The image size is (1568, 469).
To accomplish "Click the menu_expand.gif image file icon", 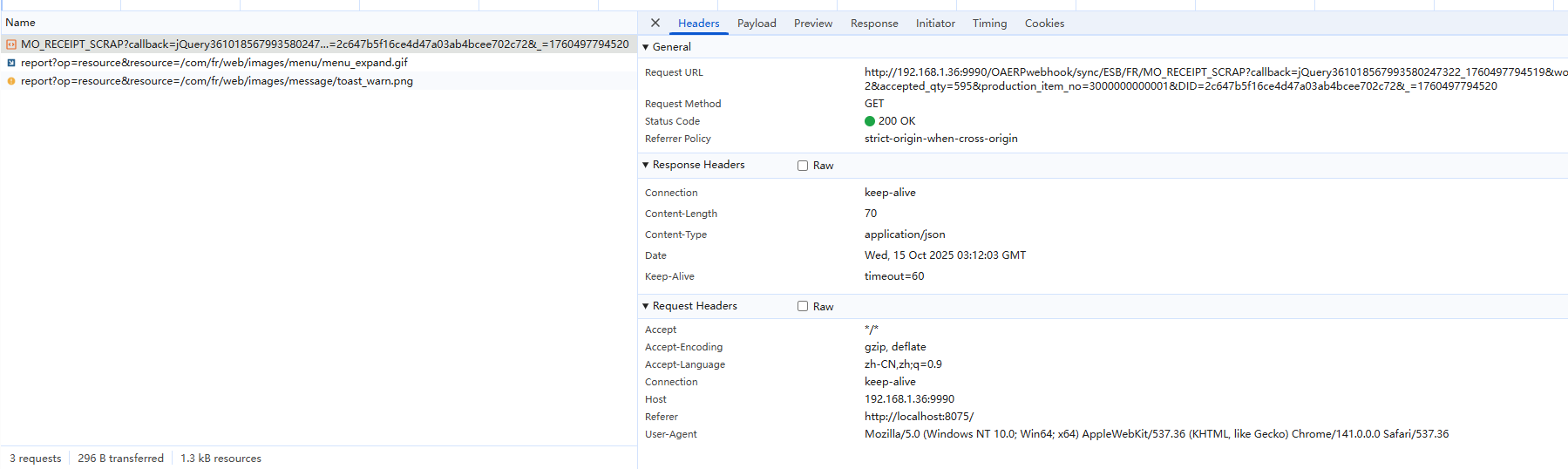I will click(x=11, y=63).
